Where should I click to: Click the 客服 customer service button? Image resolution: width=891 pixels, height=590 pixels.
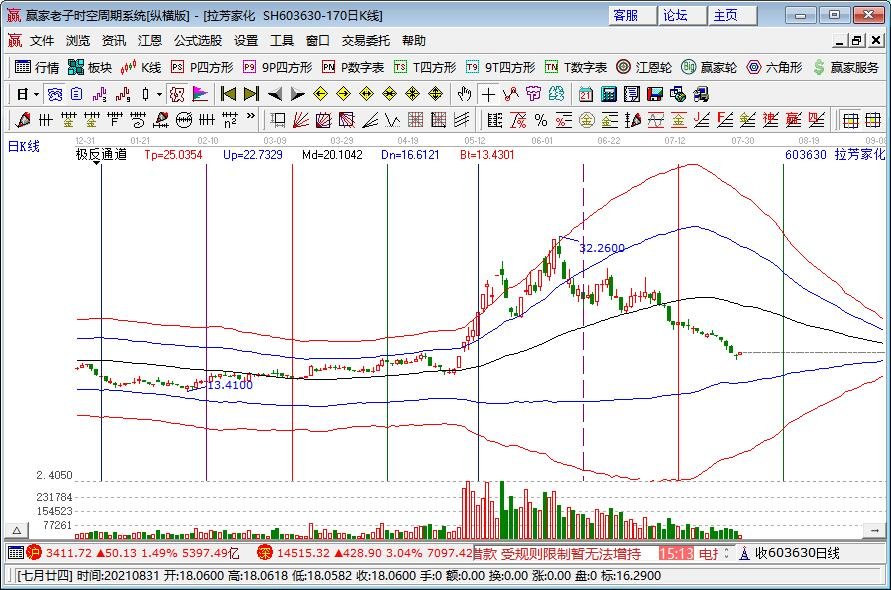(x=625, y=15)
